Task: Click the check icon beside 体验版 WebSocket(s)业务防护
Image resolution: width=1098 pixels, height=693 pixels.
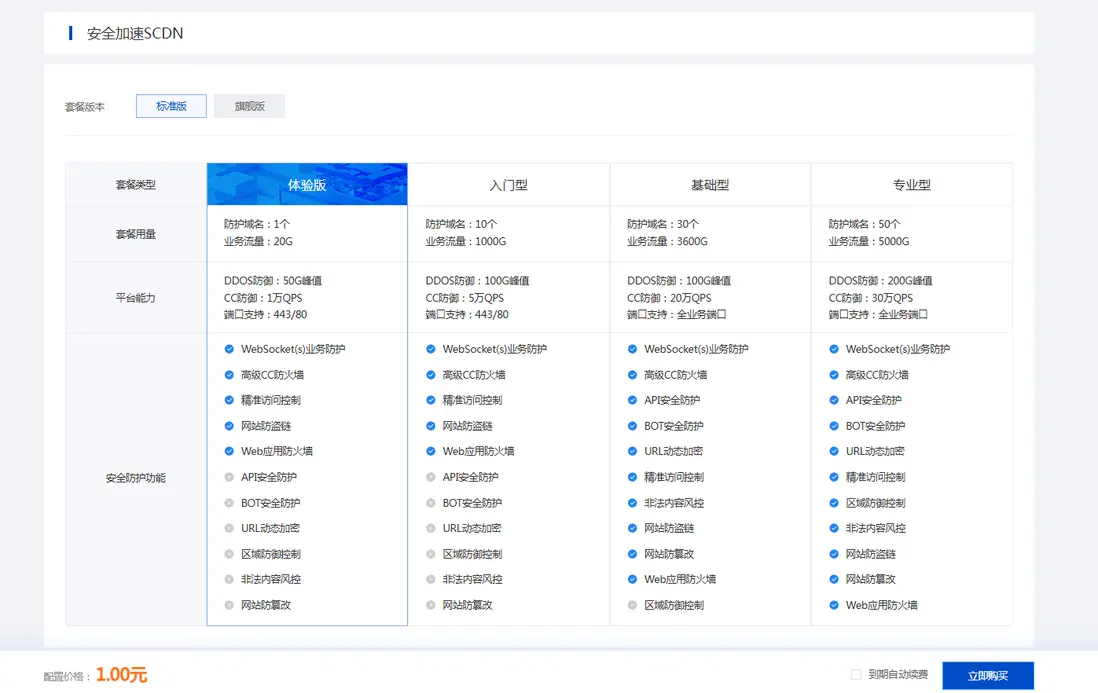Action: click(x=229, y=349)
